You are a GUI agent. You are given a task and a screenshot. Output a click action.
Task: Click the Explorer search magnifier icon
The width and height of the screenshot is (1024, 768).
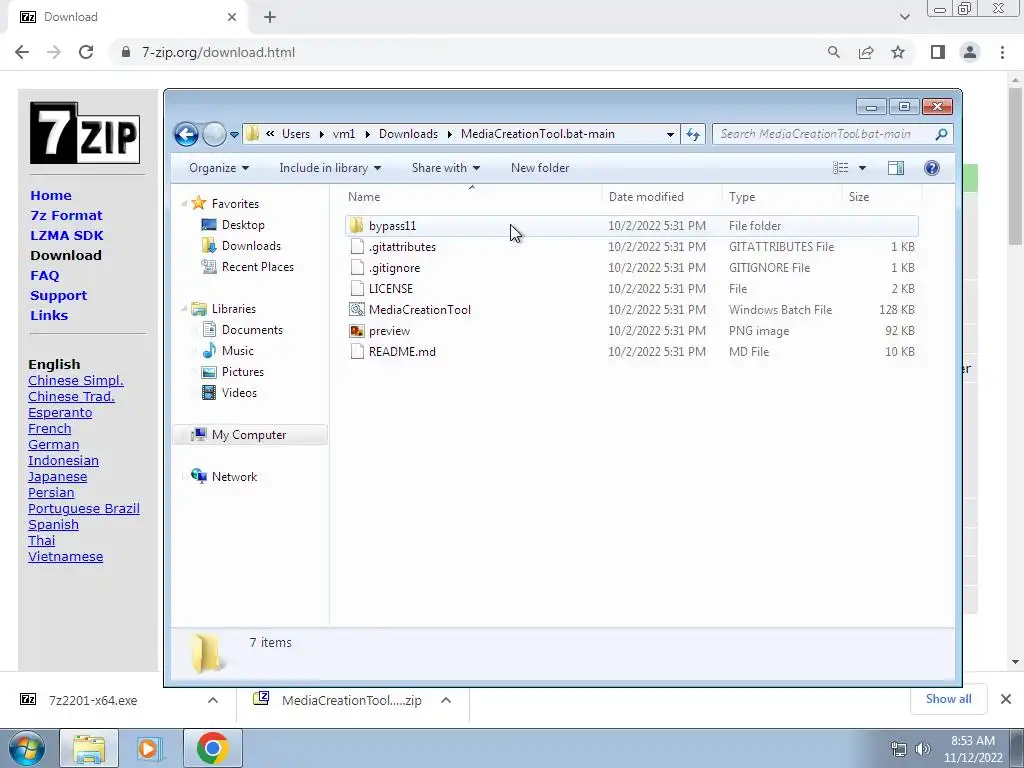[x=941, y=135]
